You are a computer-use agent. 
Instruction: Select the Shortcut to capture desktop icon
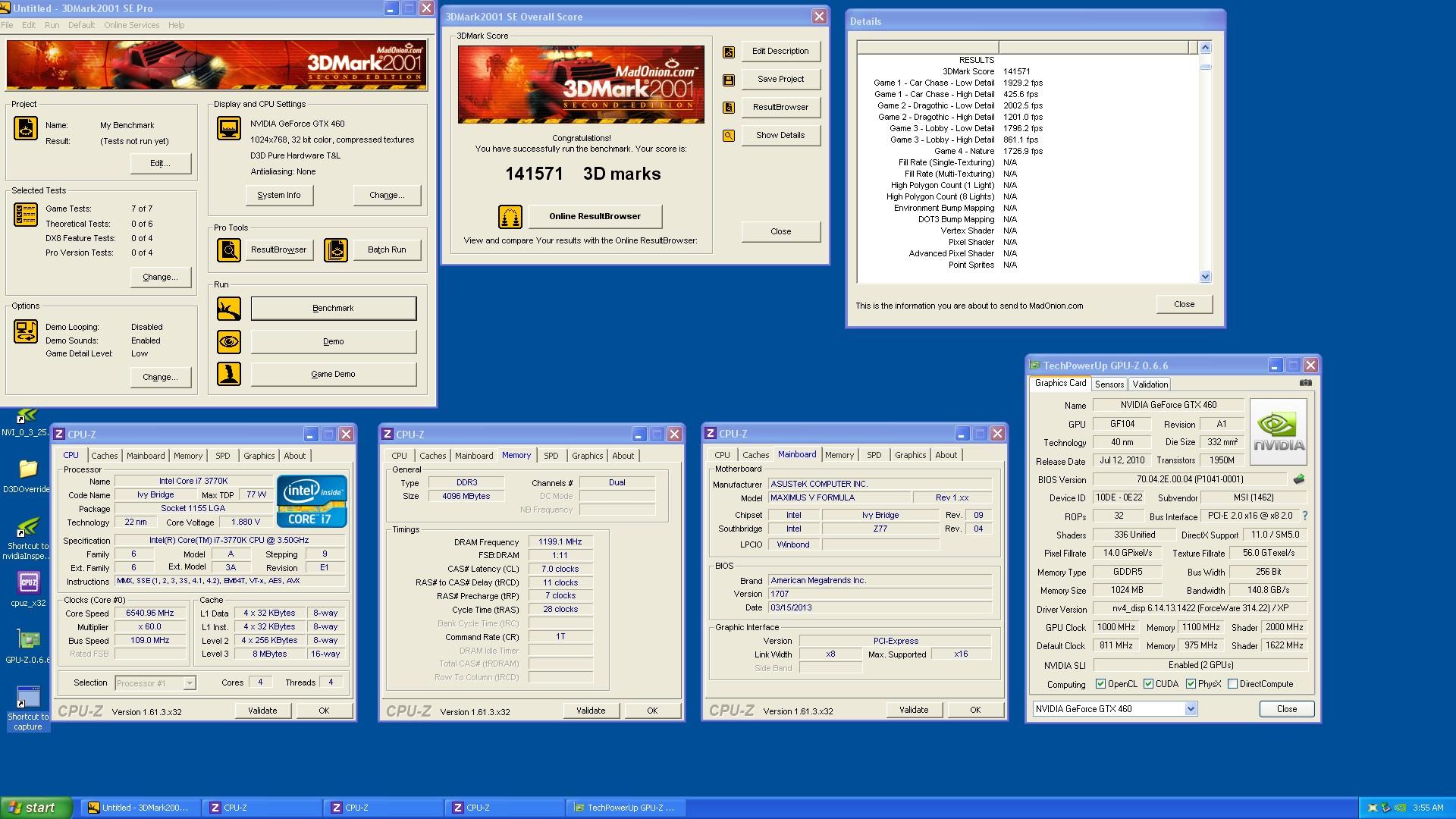28,708
